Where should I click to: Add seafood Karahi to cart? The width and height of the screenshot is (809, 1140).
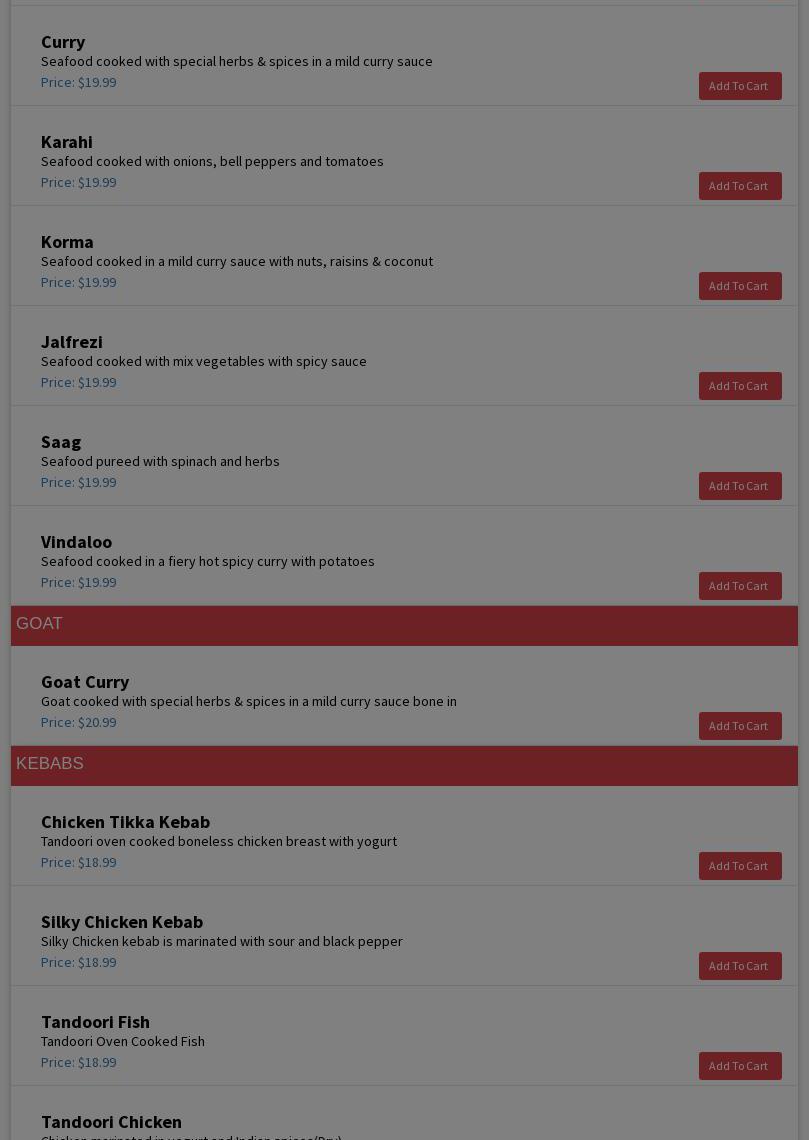[x=739, y=186]
